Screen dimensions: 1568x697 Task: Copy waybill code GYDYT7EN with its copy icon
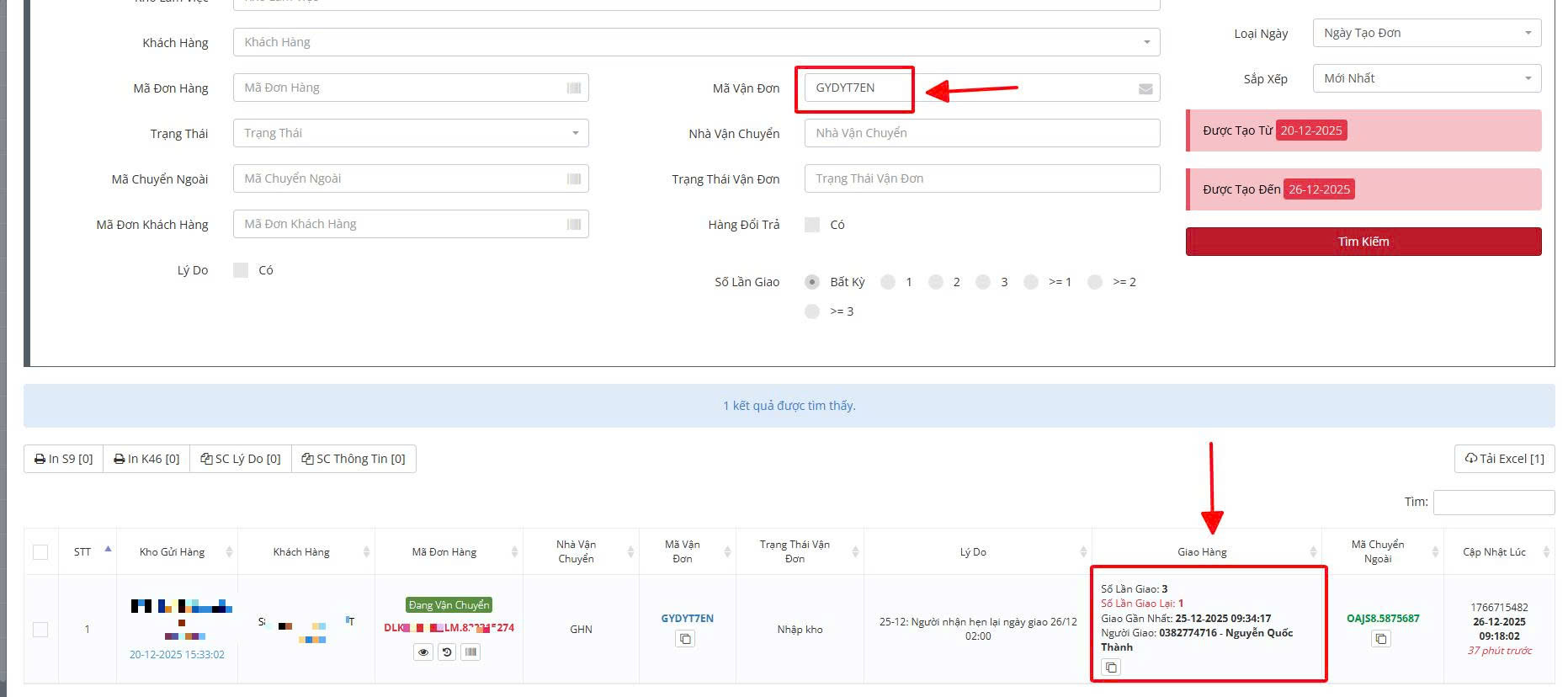[685, 639]
